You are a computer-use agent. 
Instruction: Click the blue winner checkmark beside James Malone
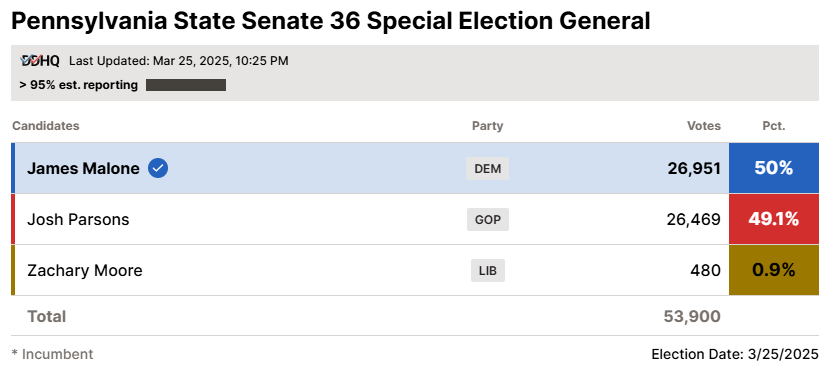coord(158,169)
